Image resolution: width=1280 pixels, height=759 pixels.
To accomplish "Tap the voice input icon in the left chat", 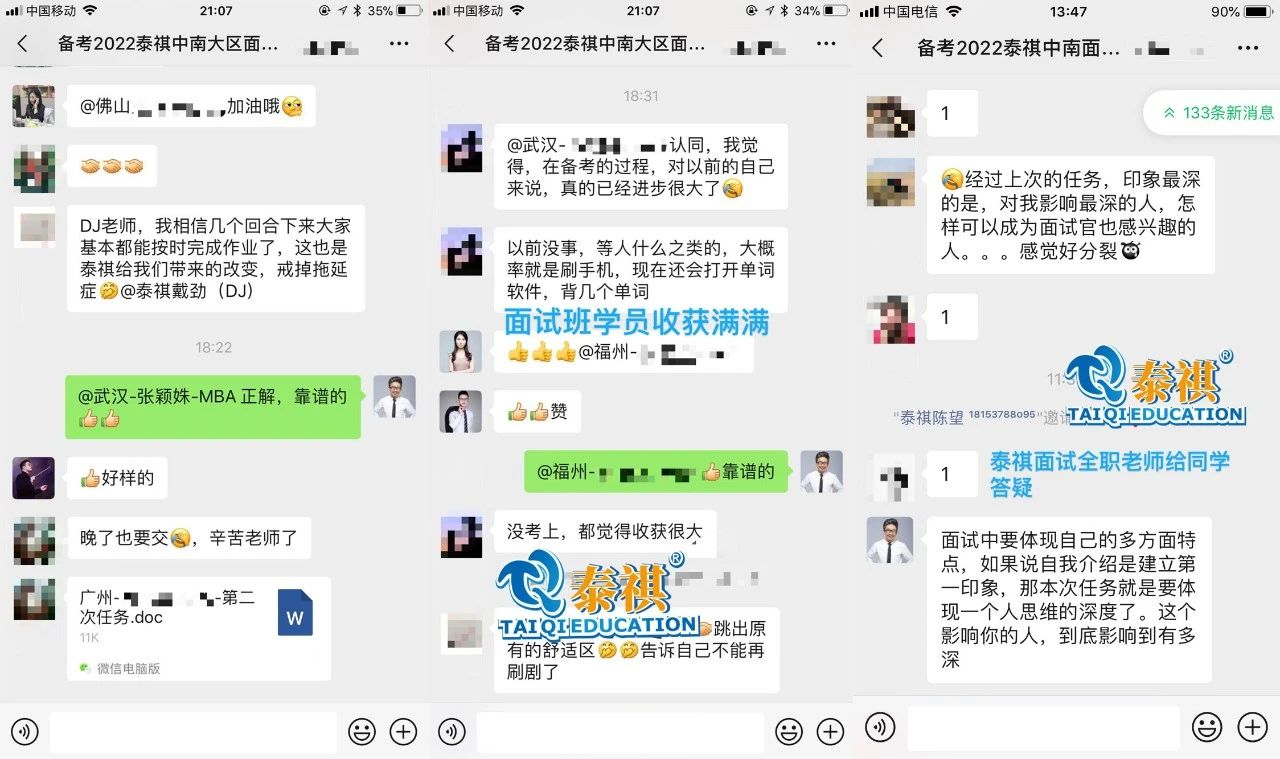I will point(24,732).
